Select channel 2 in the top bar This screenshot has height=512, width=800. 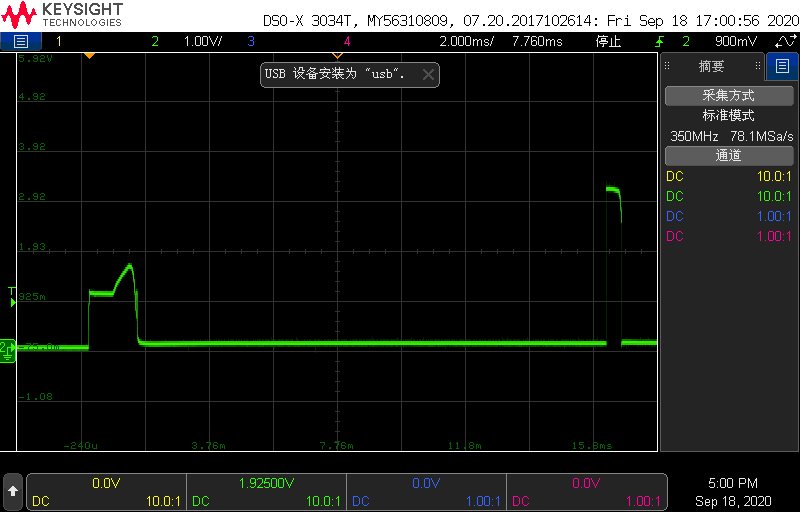click(x=155, y=41)
